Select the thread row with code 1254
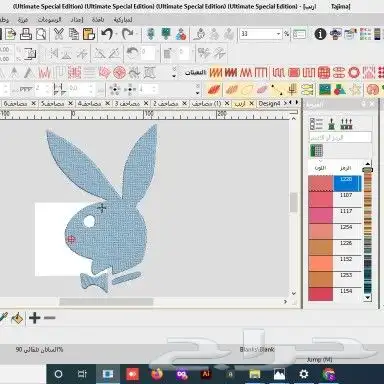The height and width of the screenshot is (384, 384). pos(335,232)
